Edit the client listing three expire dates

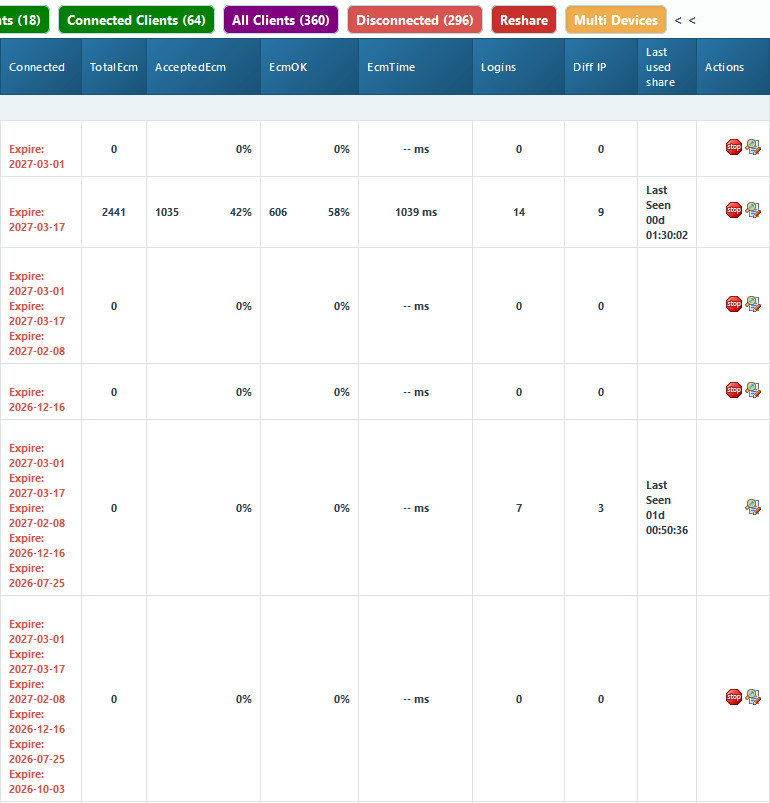coord(753,304)
